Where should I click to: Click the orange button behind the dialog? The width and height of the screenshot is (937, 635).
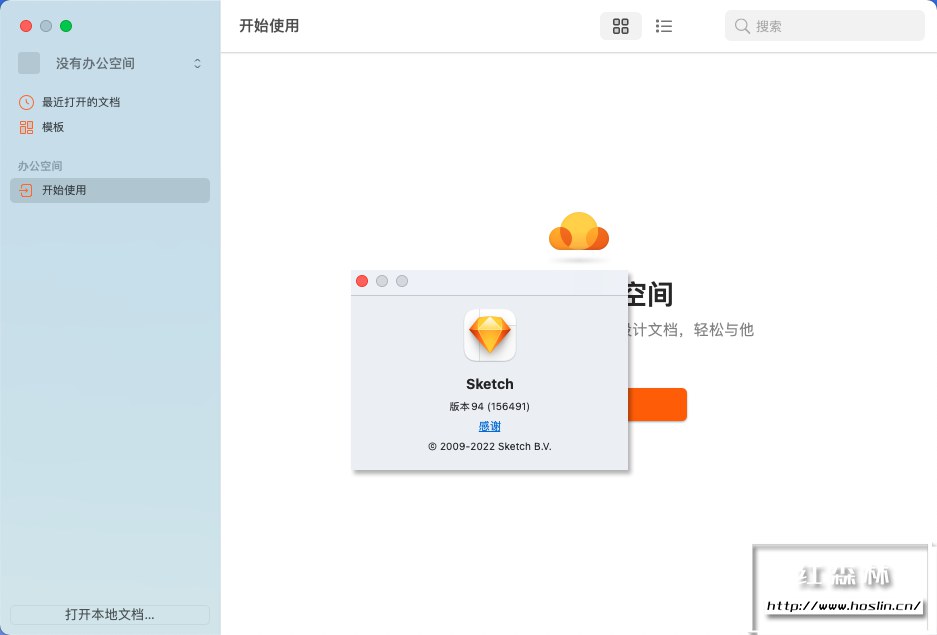(x=657, y=404)
